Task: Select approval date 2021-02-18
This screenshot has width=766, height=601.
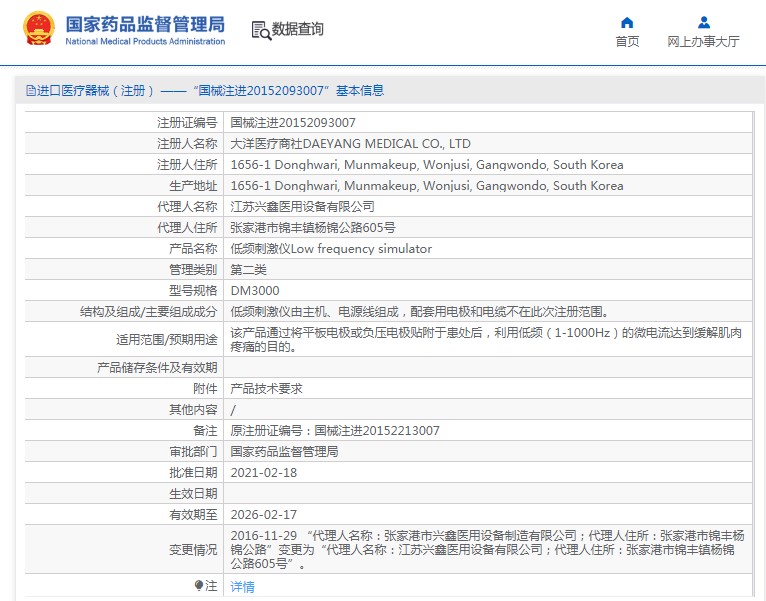Action: (264, 472)
